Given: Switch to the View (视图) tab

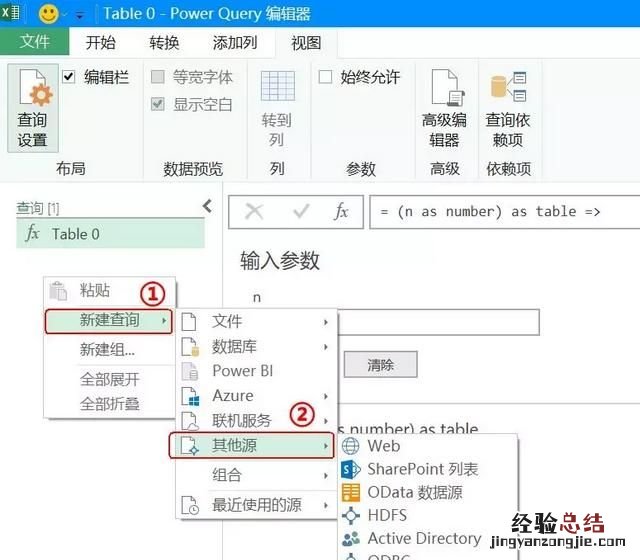Looking at the screenshot, I should pyautogui.click(x=306, y=42).
